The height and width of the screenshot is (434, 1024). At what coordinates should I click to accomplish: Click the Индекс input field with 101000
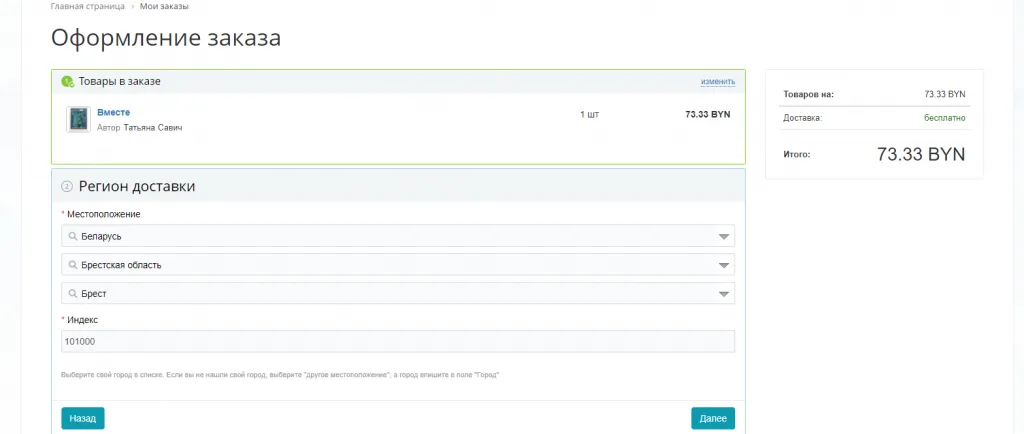coord(398,341)
